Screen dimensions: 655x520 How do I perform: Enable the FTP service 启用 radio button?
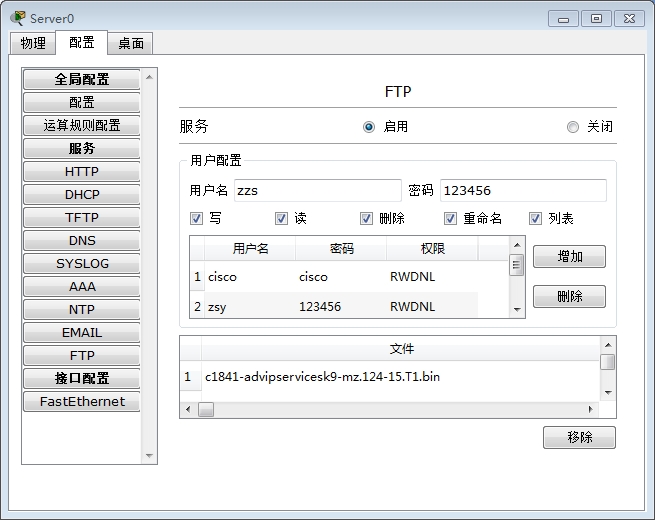[369, 127]
